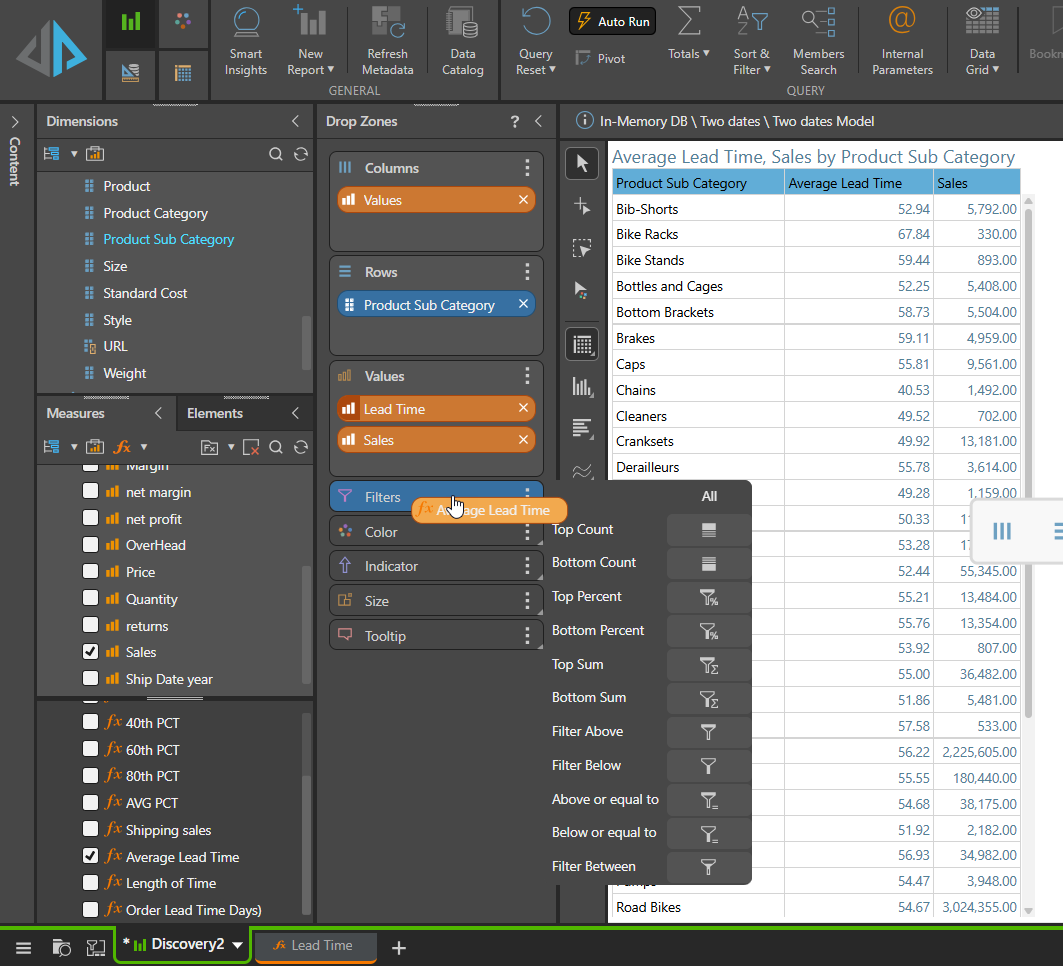Switch to the Elements tab

[215, 413]
